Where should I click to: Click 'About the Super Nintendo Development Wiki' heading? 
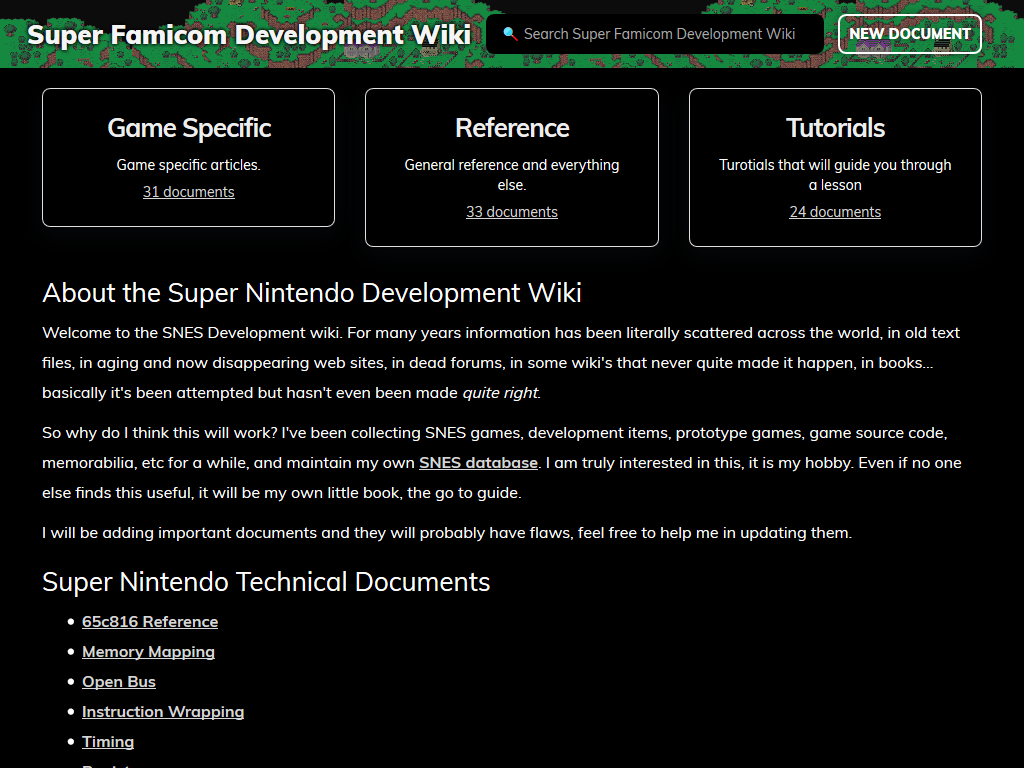point(312,293)
